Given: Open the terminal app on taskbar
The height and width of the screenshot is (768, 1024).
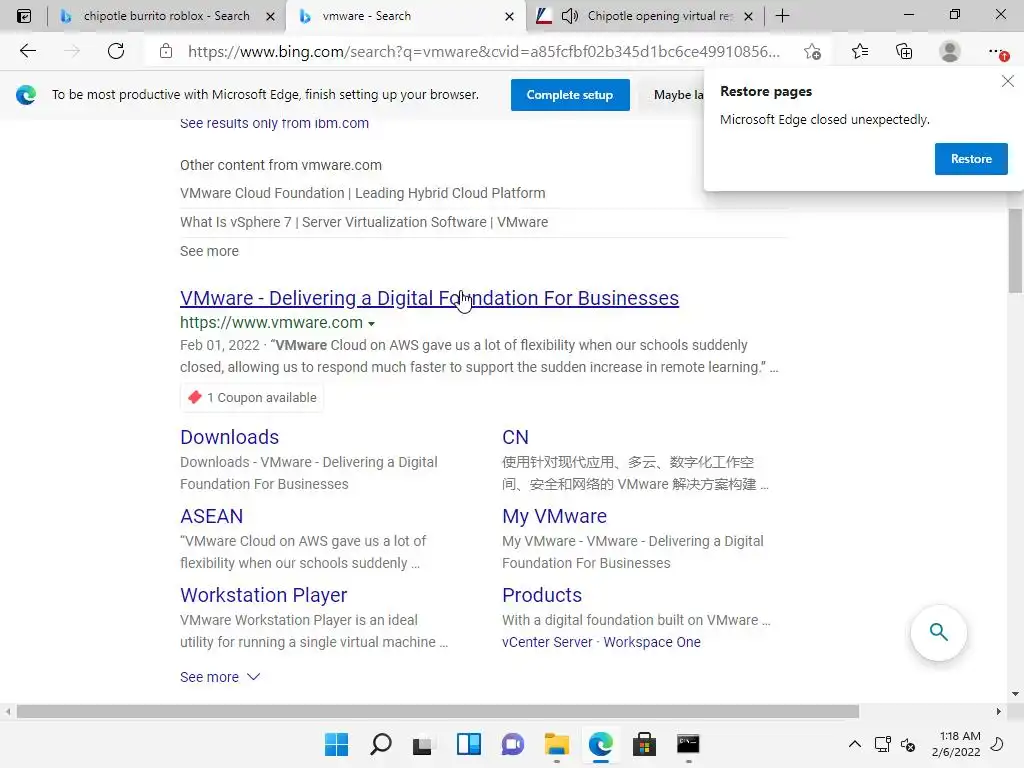Looking at the screenshot, I should coord(688,744).
